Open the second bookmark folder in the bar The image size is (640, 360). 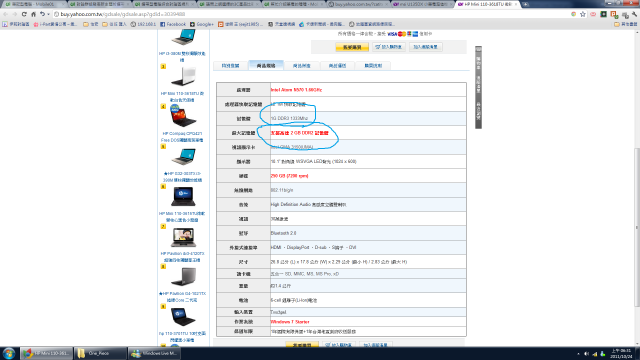click(x=114, y=24)
